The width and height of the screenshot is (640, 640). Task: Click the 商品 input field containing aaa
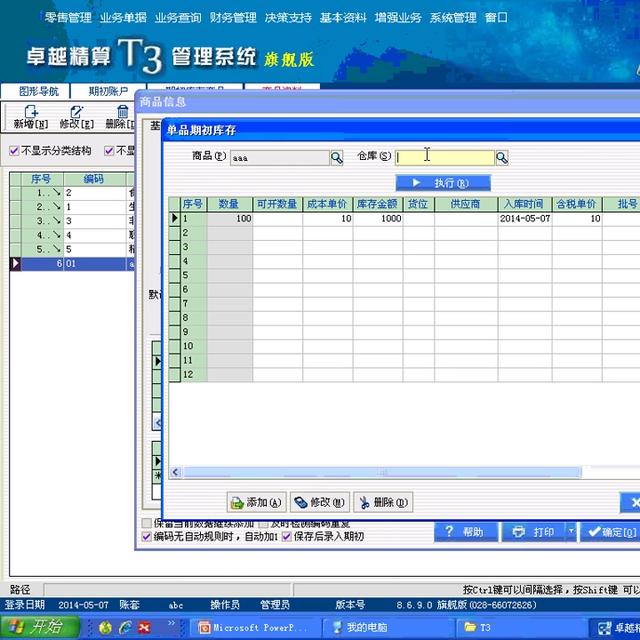point(280,158)
